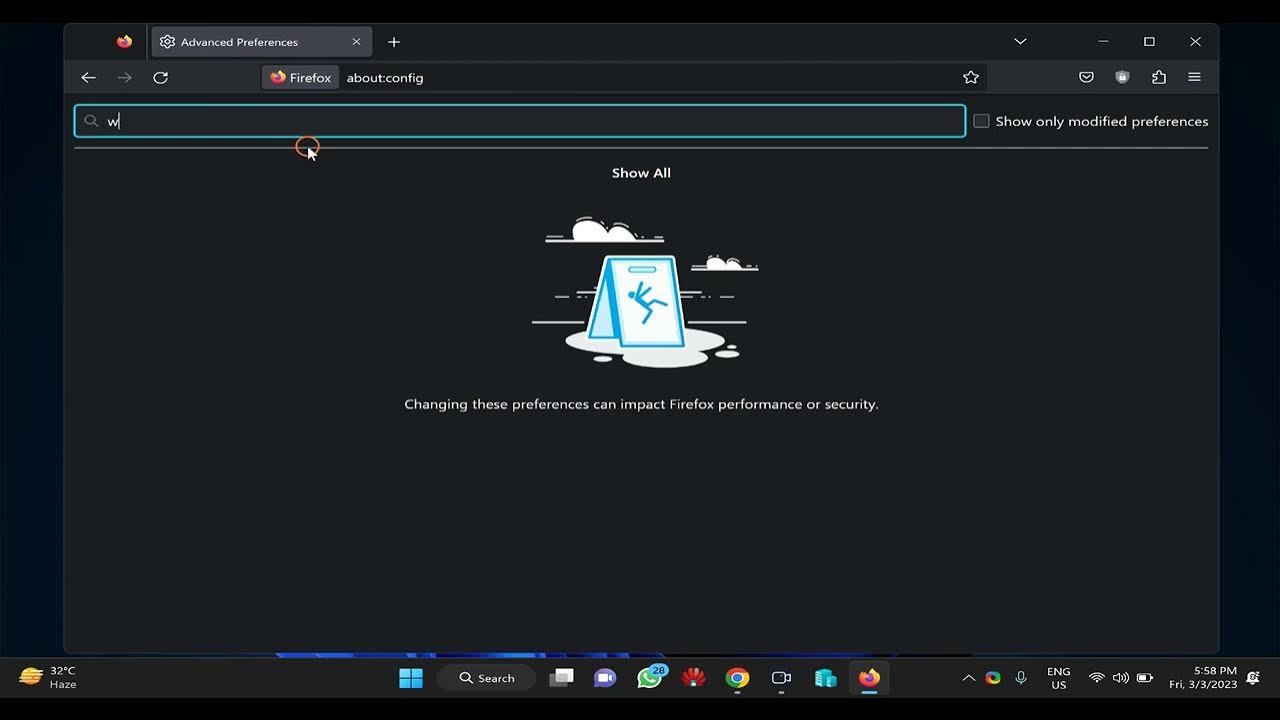Open a new tab with plus button
Image resolution: width=1280 pixels, height=720 pixels.
coord(394,42)
